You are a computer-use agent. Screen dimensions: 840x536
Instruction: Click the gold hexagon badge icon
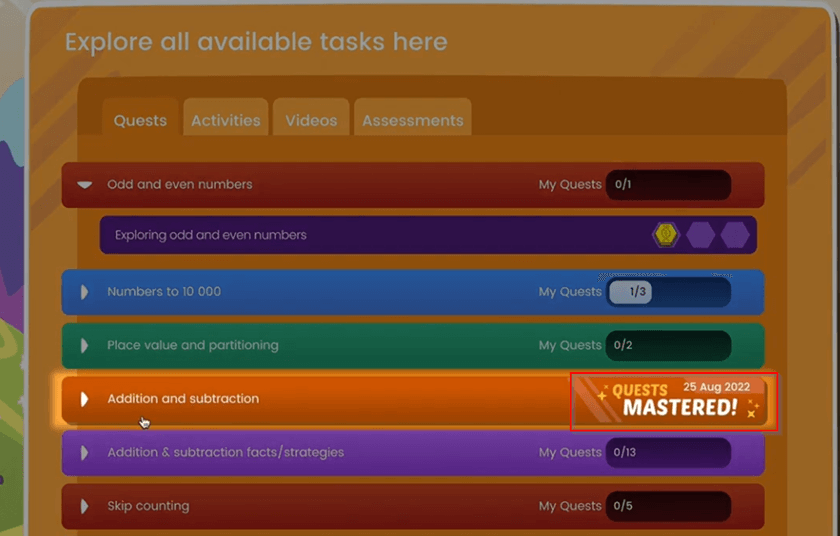(x=666, y=235)
